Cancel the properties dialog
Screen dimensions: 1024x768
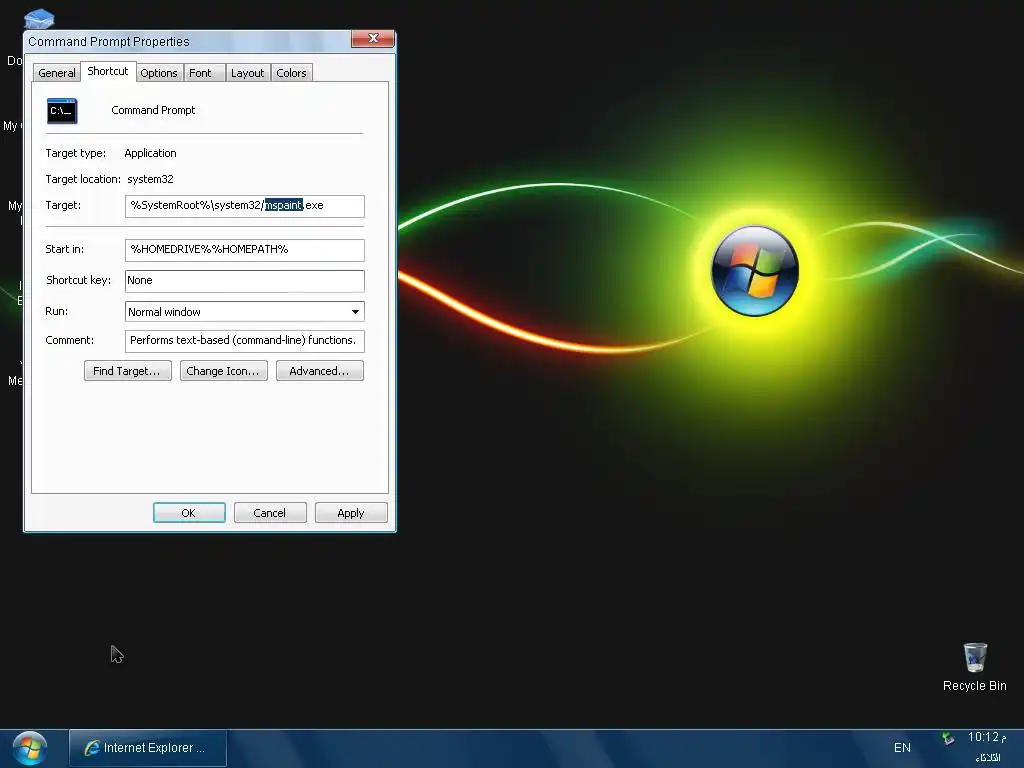pos(270,513)
